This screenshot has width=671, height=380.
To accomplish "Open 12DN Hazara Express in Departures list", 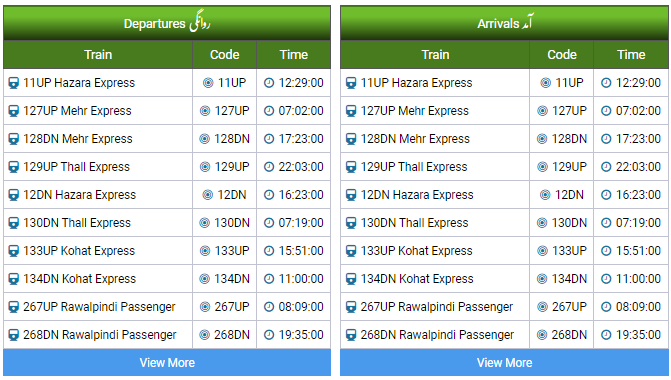I will click(x=80, y=195).
